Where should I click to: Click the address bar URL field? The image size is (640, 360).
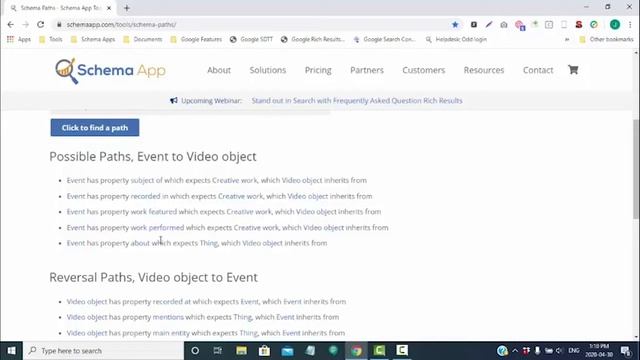tap(253, 24)
